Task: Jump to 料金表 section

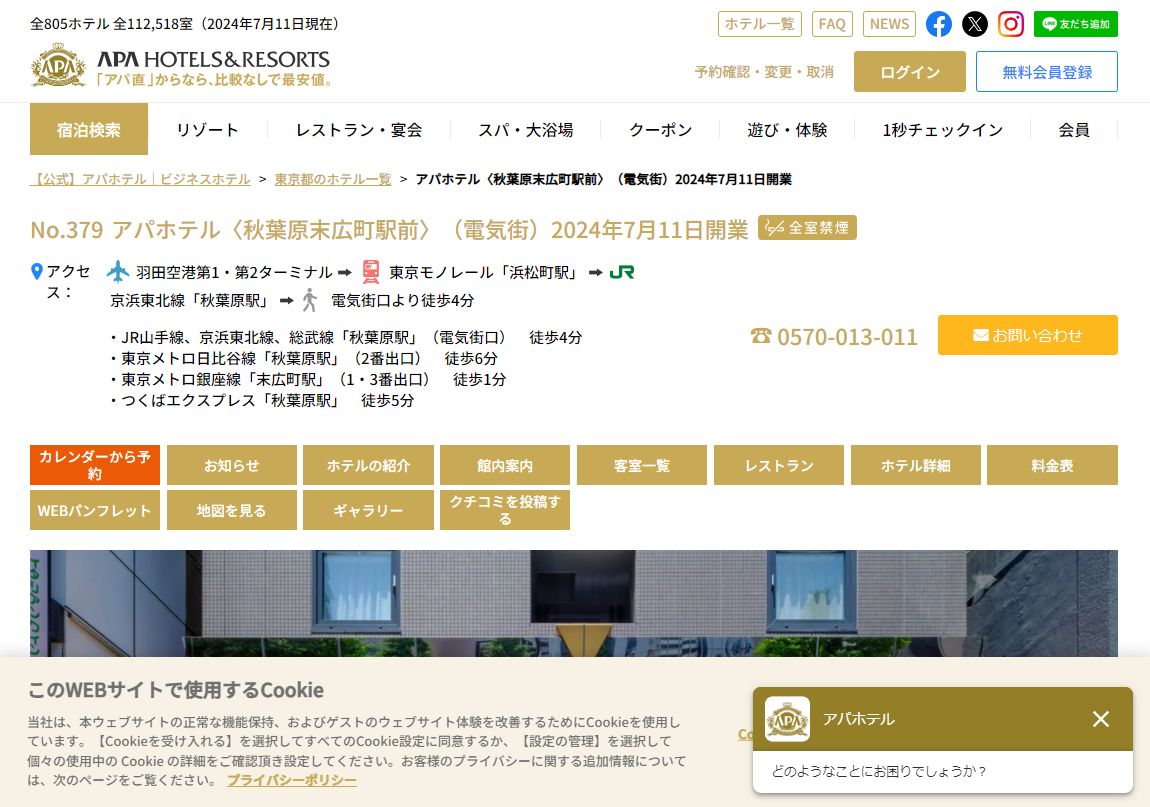Action: tap(1052, 465)
